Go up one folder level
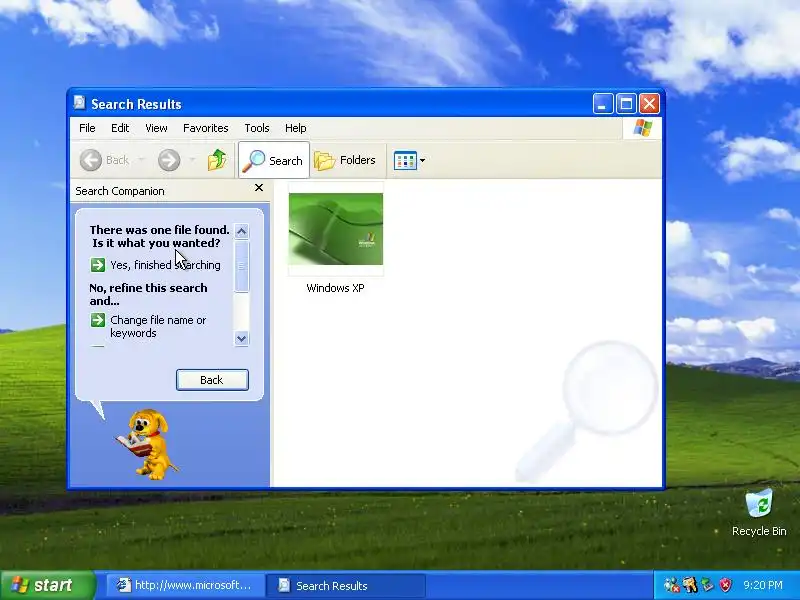 (217, 160)
